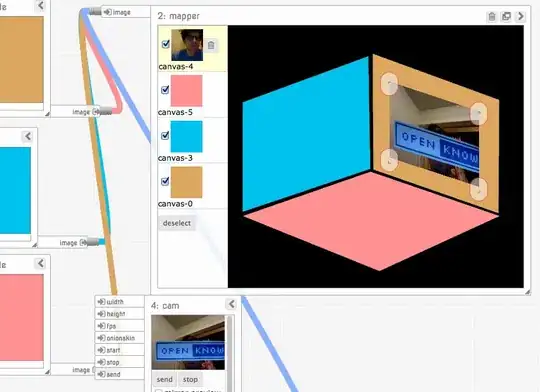This screenshot has height=392, width=540.
Task: Click the top-left corner warp handle
Action: (390, 83)
